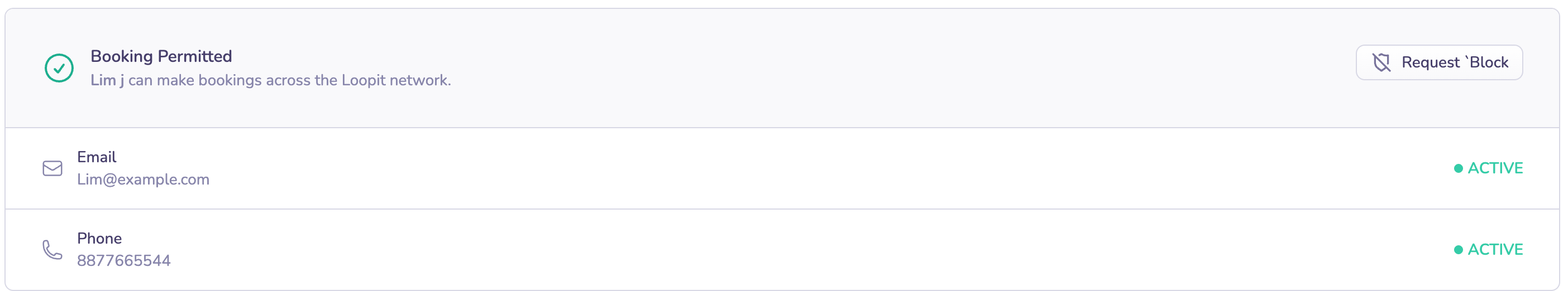Select the phone number 8877665544

pyautogui.click(x=123, y=261)
